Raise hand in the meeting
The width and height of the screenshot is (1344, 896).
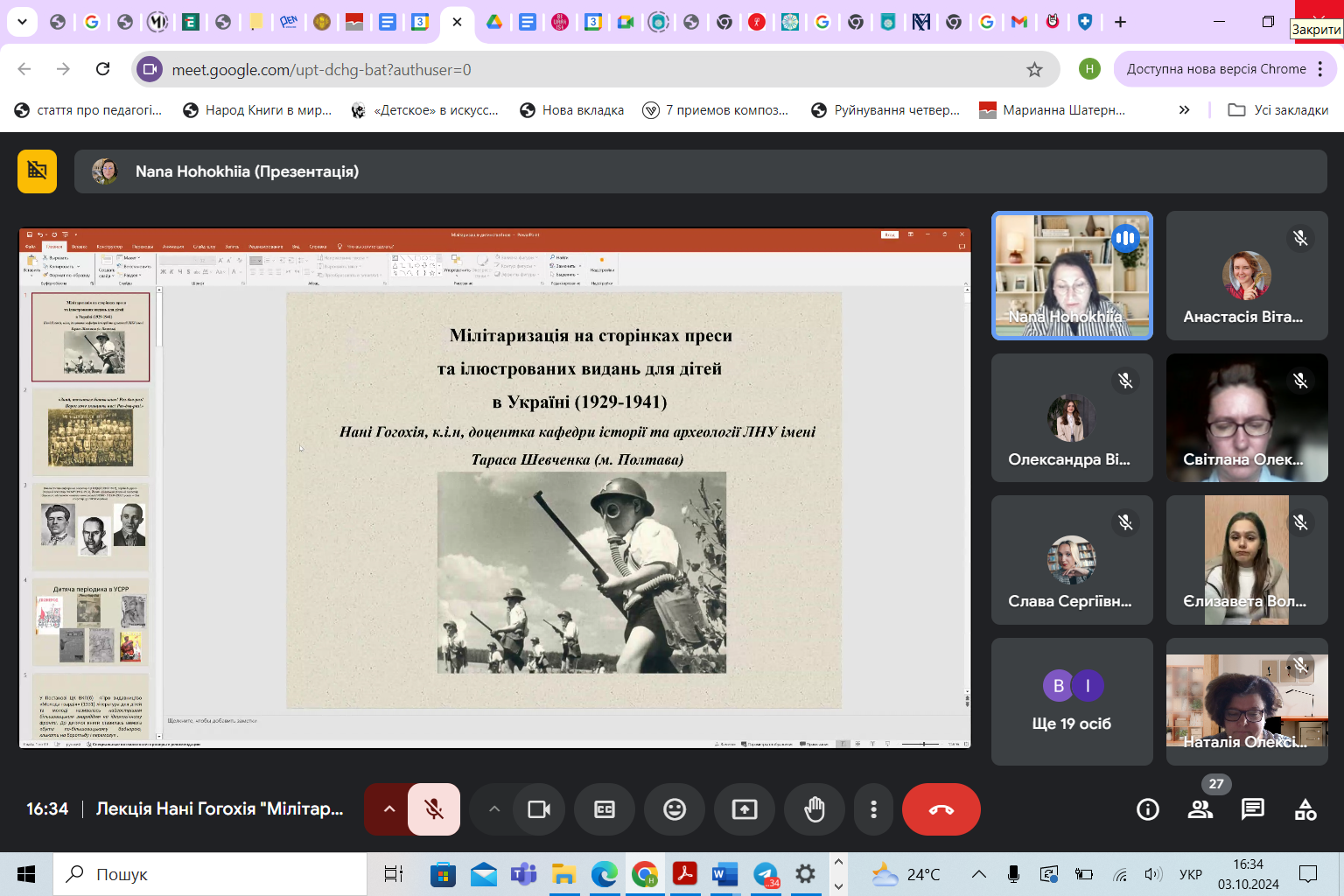(814, 809)
